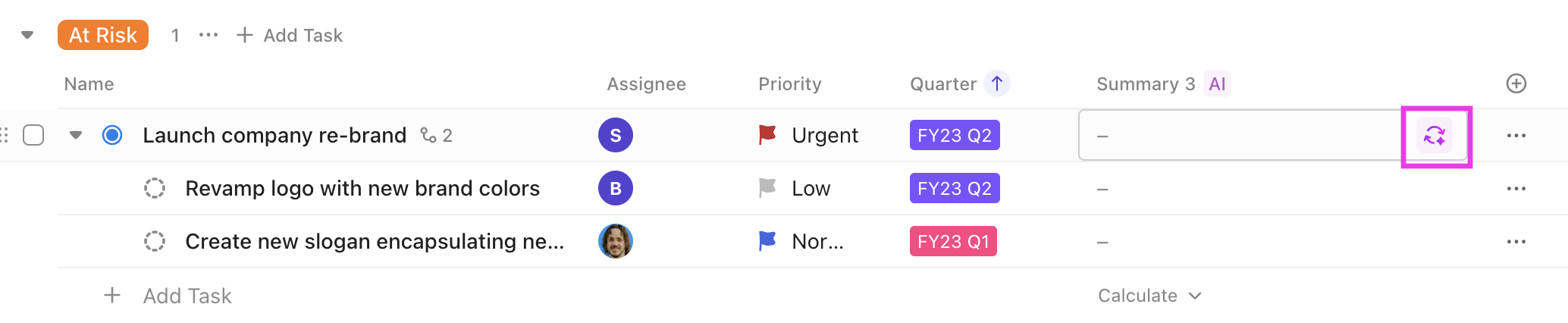Click the Summary 3 column header
This screenshot has width=1568, height=323.
(1145, 83)
